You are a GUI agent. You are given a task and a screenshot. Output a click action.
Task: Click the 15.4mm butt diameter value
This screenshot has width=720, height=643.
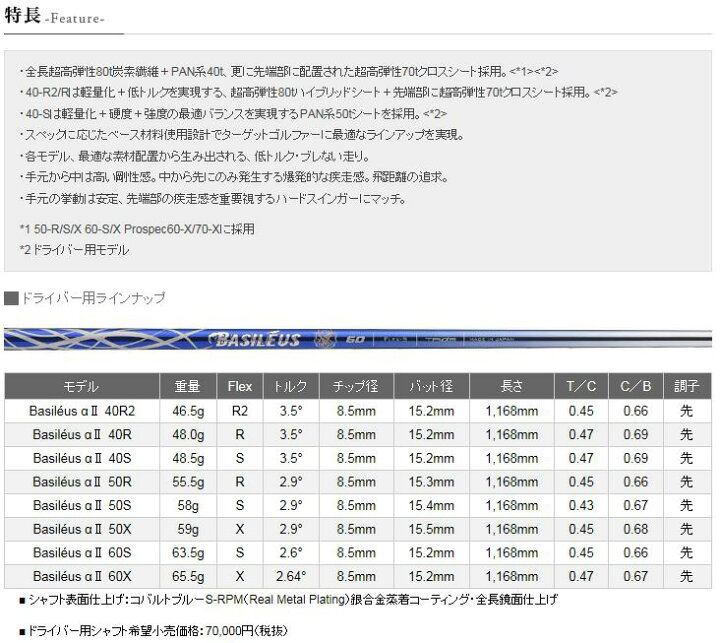[431, 506]
